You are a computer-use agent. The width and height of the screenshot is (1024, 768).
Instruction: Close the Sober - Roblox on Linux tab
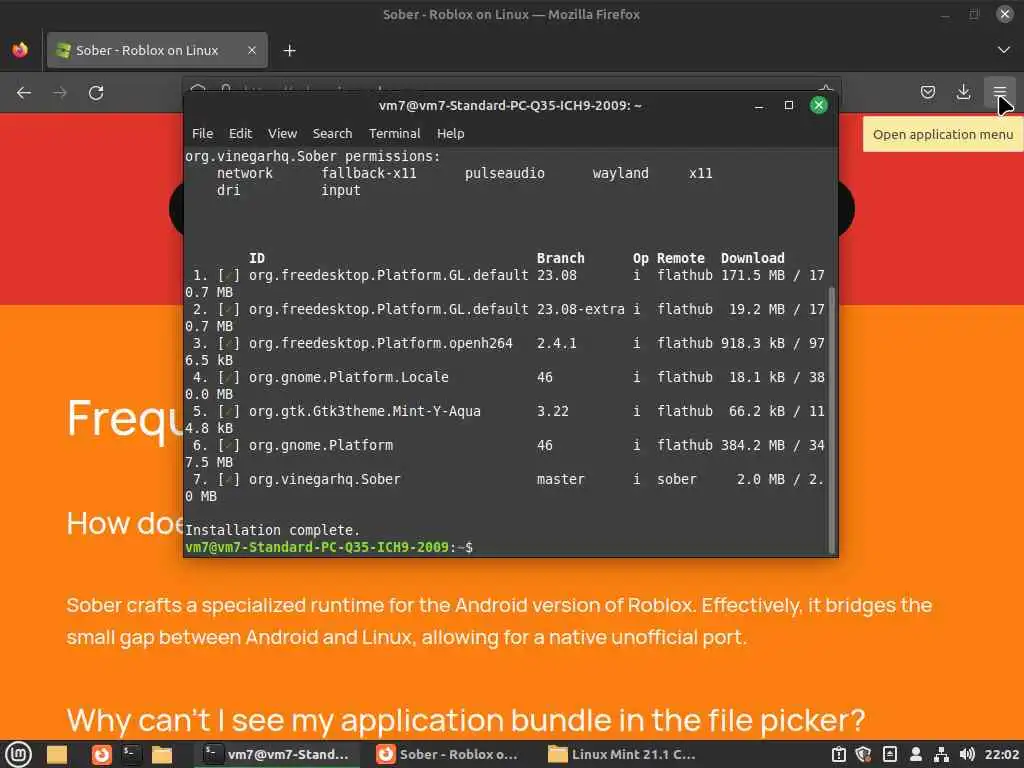pyautogui.click(x=251, y=50)
